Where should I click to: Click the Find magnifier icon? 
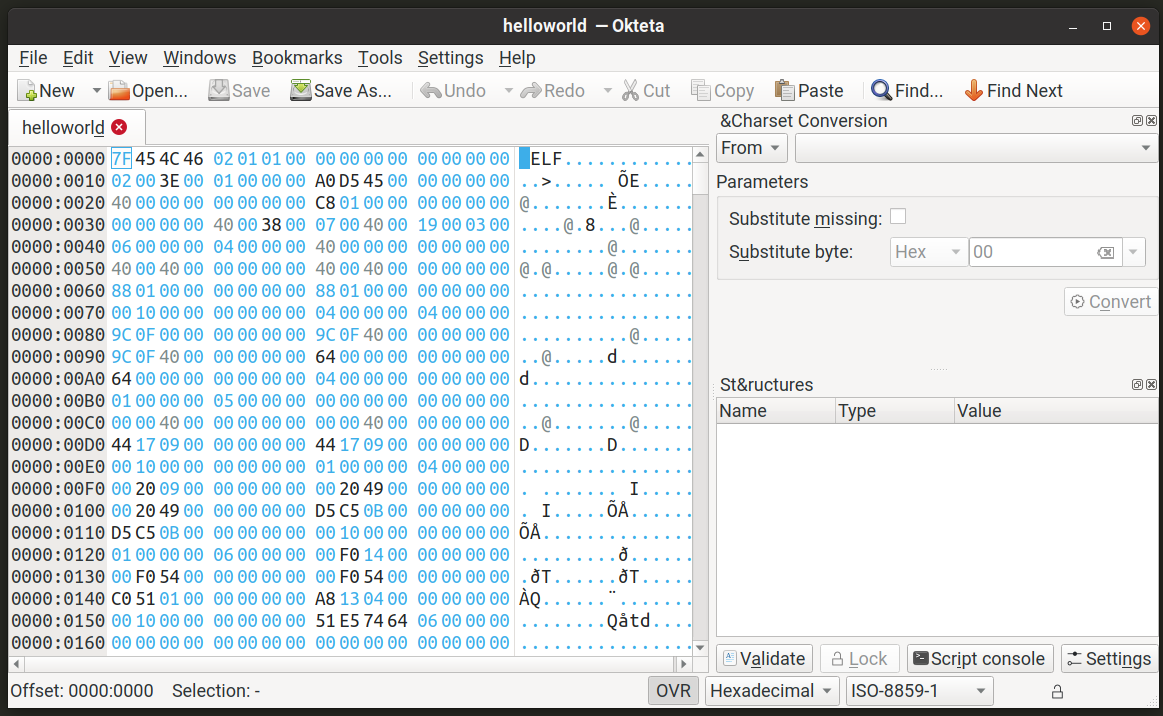click(881, 91)
